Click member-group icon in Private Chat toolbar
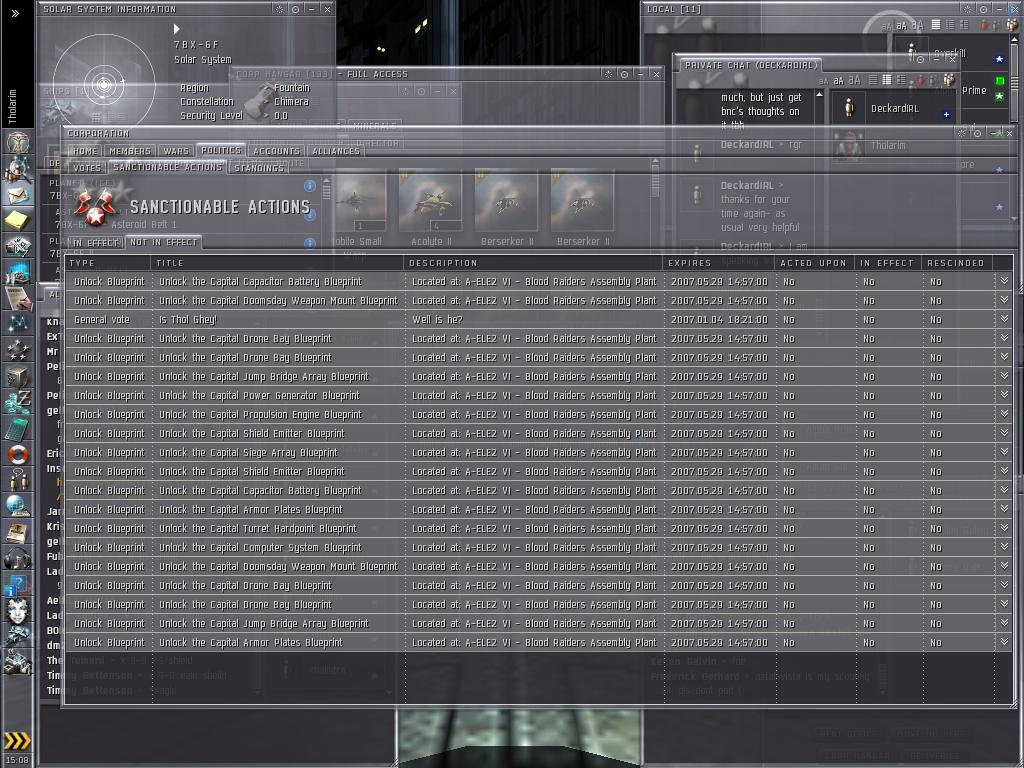The height and width of the screenshot is (768, 1024). (x=949, y=80)
